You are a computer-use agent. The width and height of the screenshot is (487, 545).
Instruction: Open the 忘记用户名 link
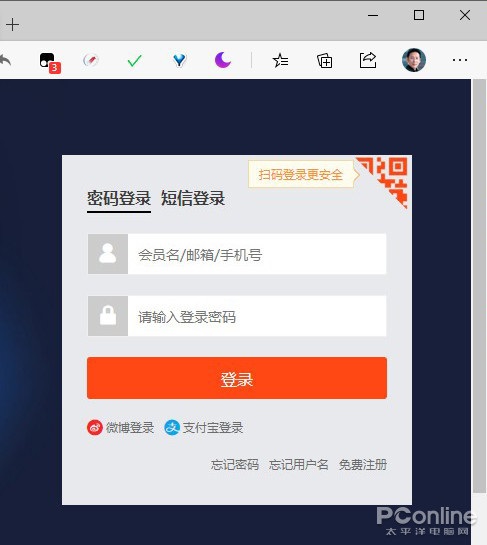299,465
